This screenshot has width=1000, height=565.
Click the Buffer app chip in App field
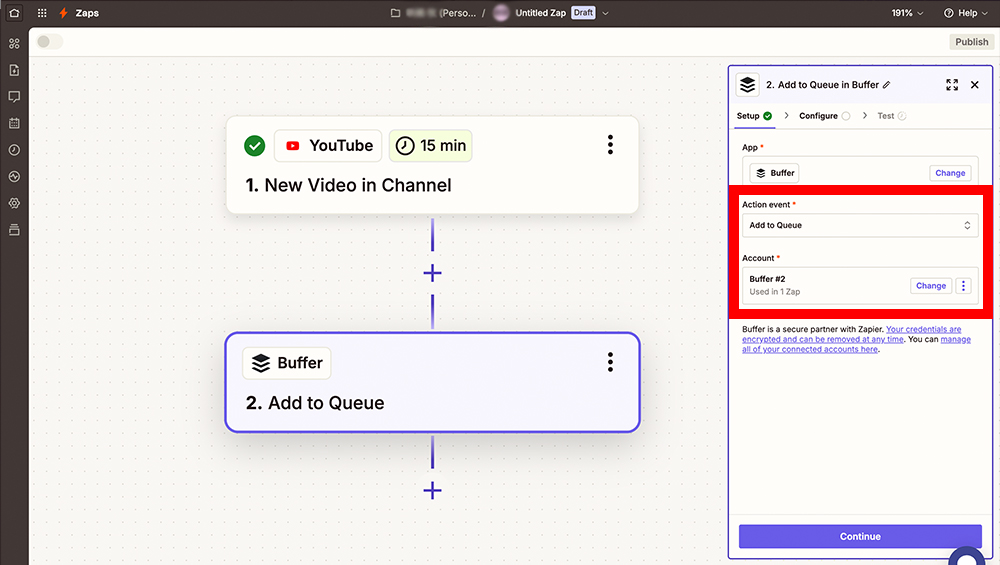(x=774, y=173)
